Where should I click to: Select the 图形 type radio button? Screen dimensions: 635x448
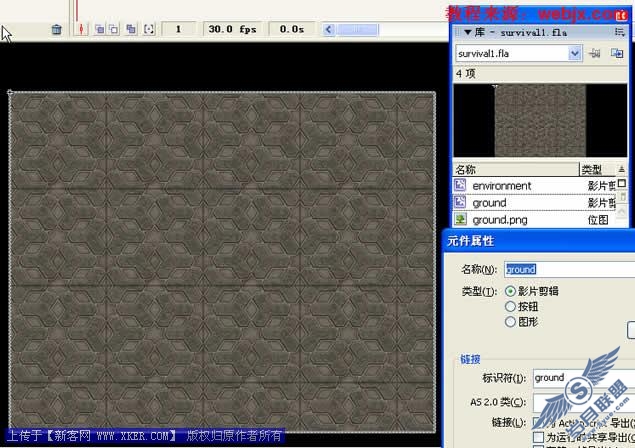pyautogui.click(x=510, y=322)
